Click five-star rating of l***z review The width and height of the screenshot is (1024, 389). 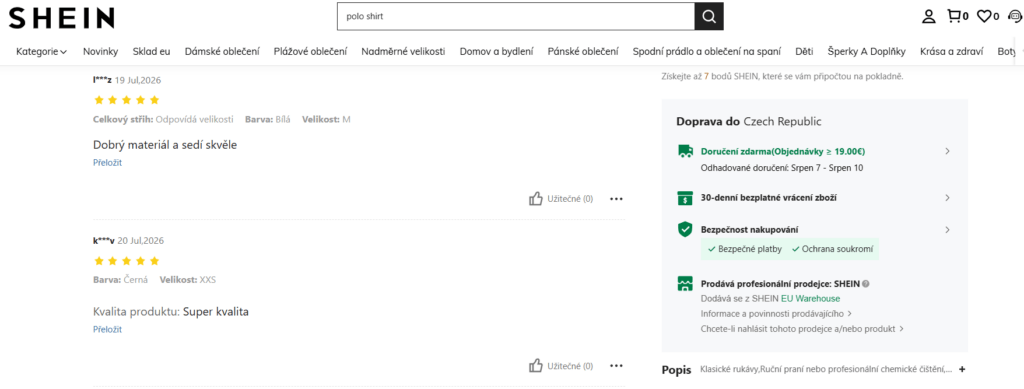pos(127,100)
